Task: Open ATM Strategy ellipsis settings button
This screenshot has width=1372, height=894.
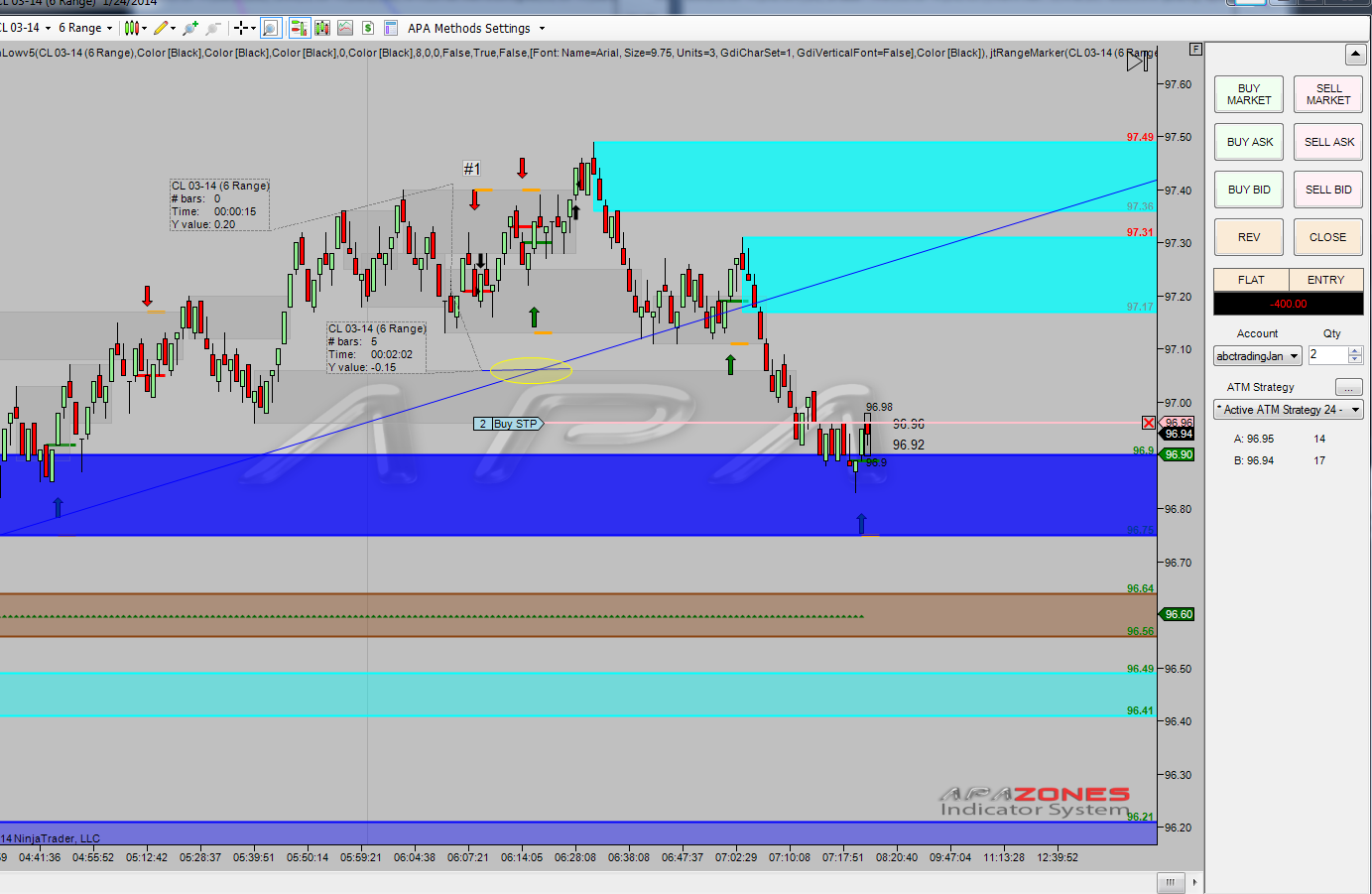Action: 1349,387
